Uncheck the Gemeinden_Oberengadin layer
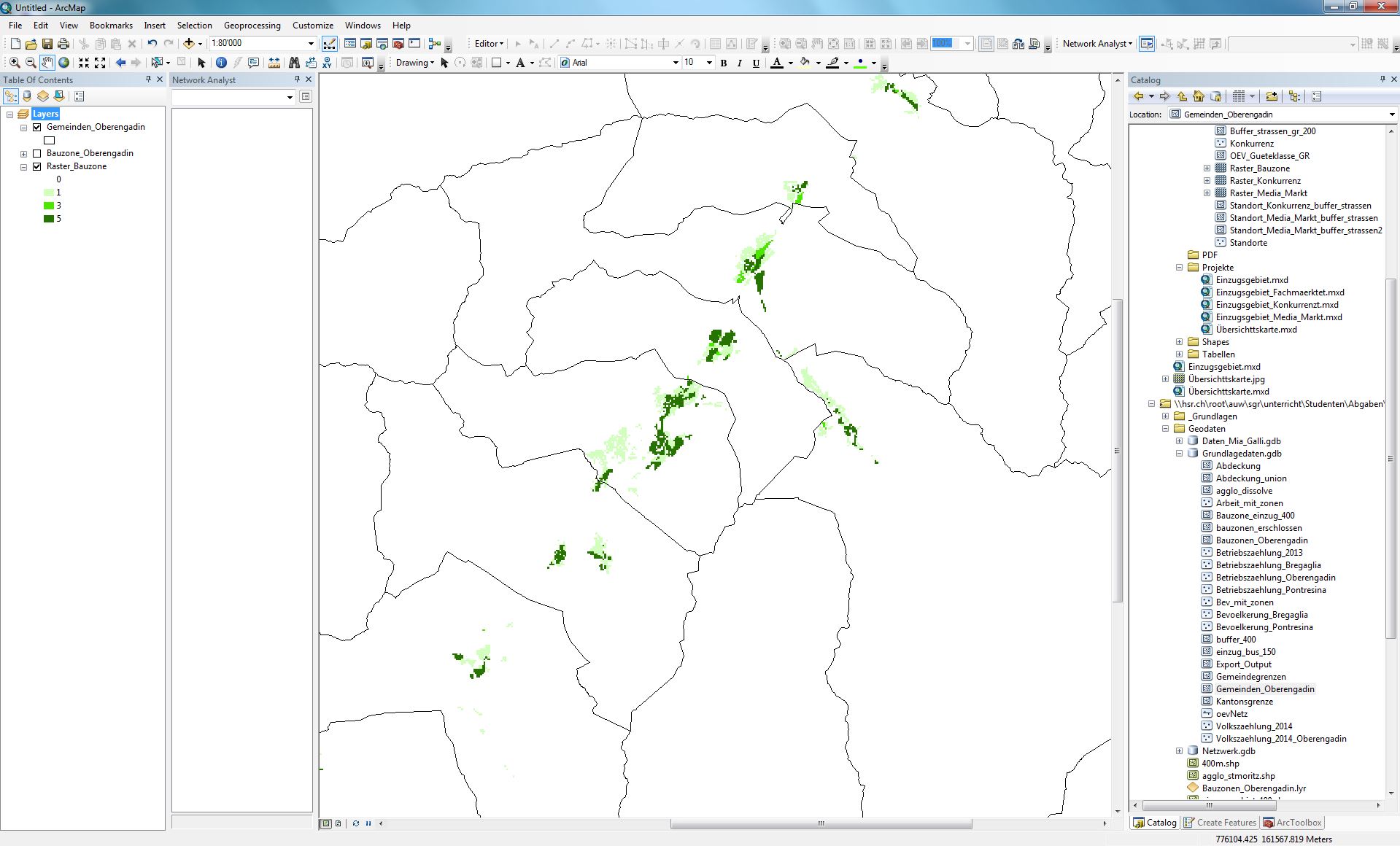 [x=37, y=127]
